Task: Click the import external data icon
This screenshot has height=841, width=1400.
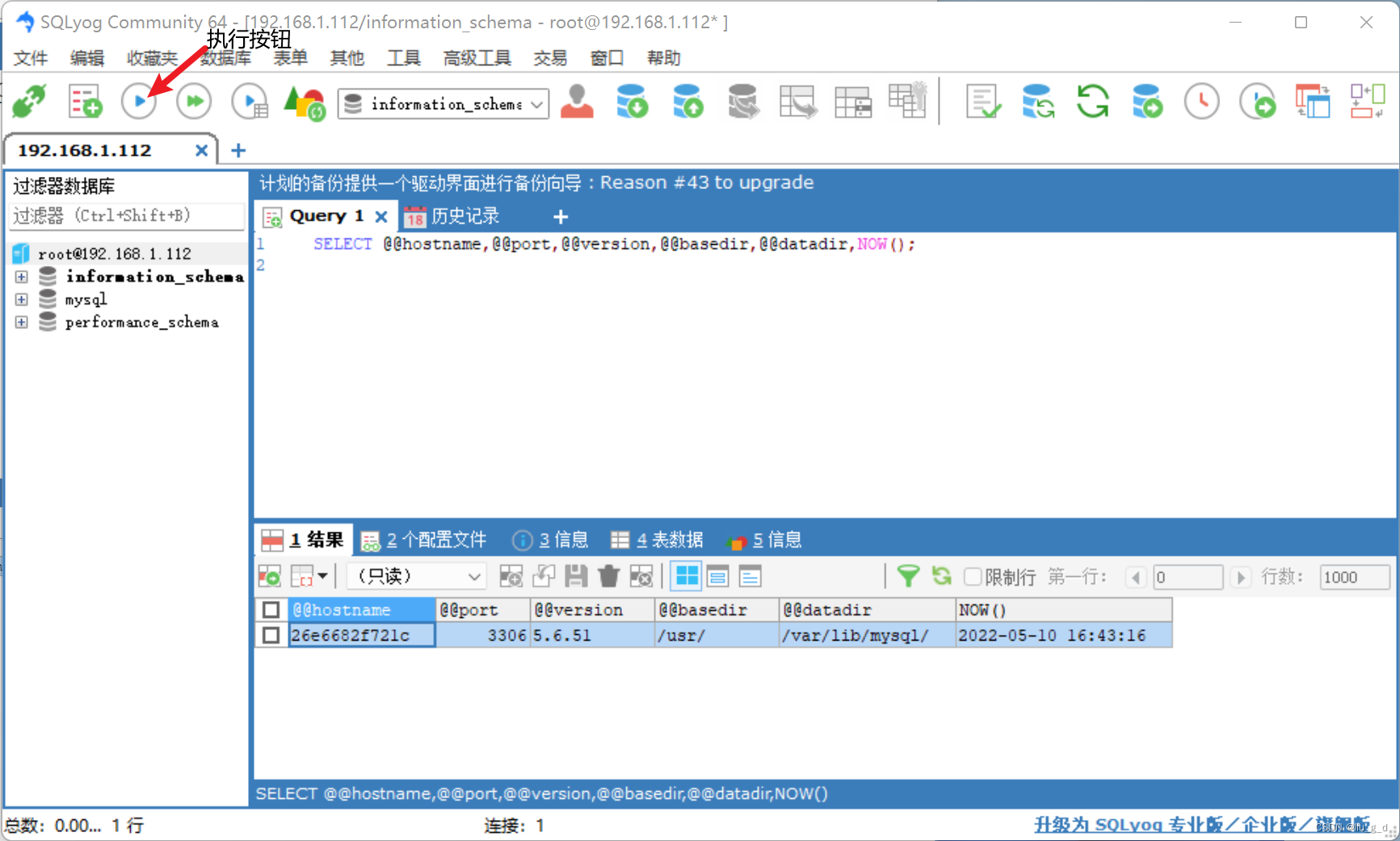Action: [632, 102]
